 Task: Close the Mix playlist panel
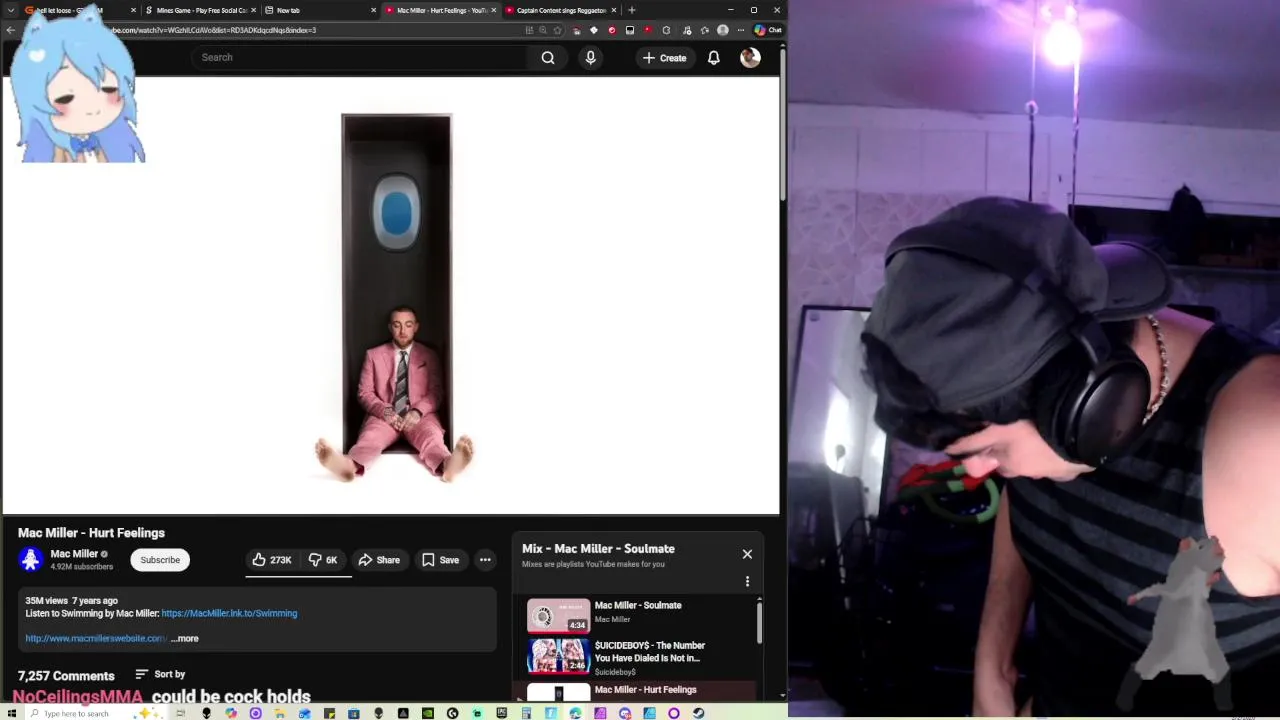(747, 554)
